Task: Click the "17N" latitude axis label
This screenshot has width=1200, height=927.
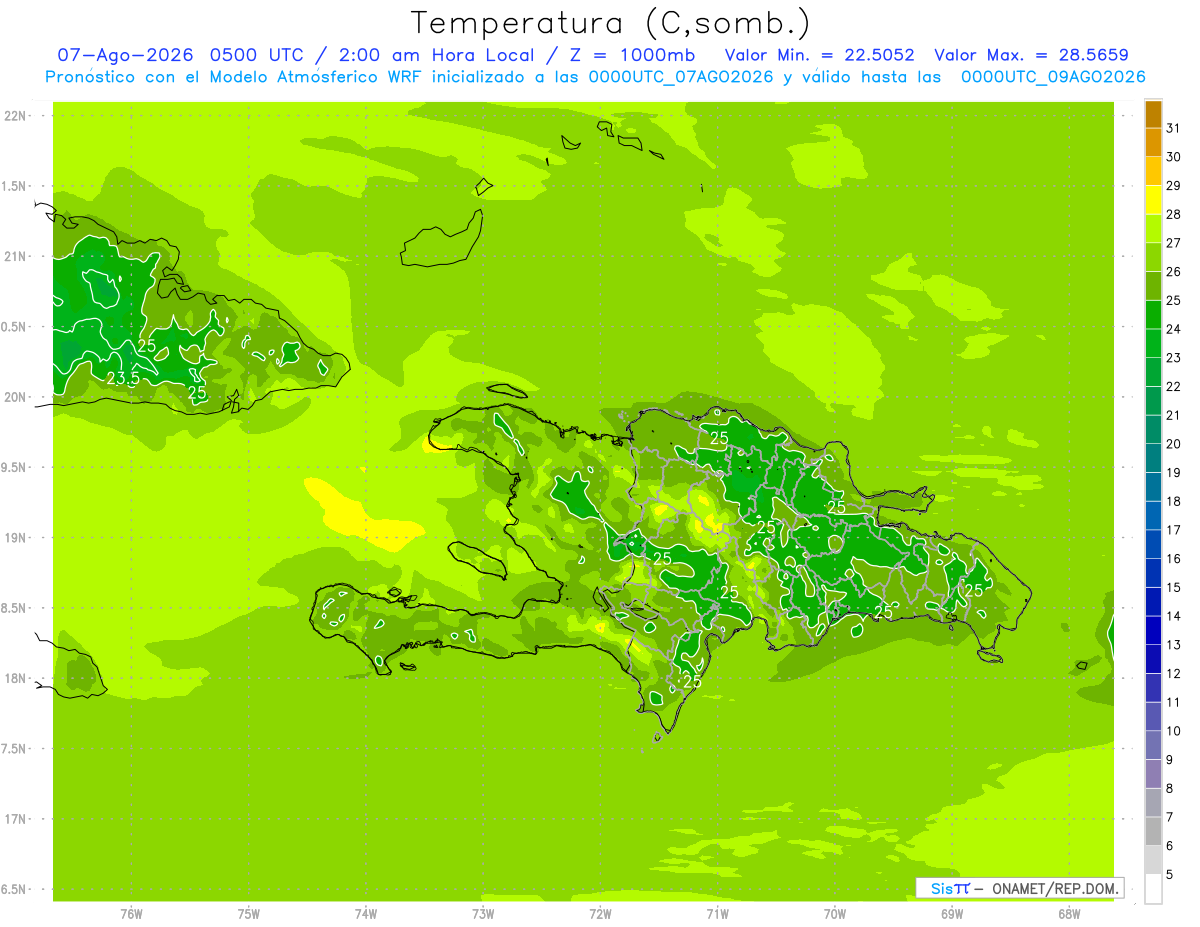Action: click(15, 819)
